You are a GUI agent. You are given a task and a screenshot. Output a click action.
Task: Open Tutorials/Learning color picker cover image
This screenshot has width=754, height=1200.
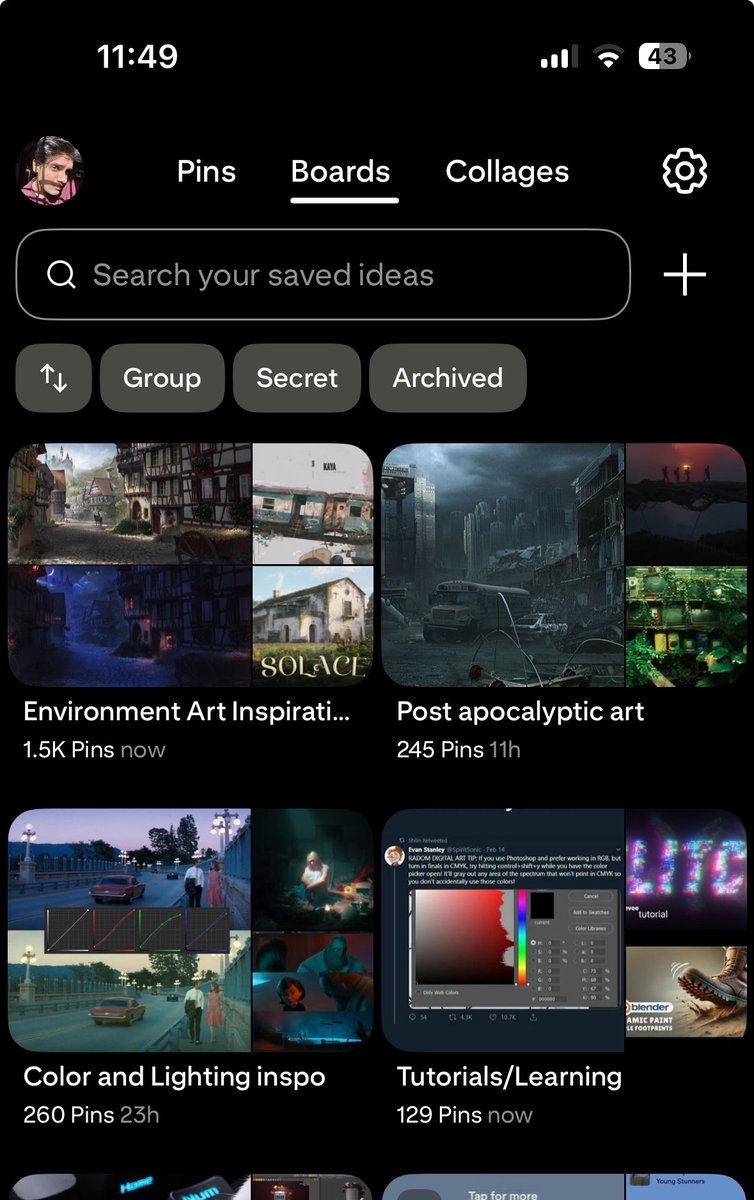coord(503,930)
